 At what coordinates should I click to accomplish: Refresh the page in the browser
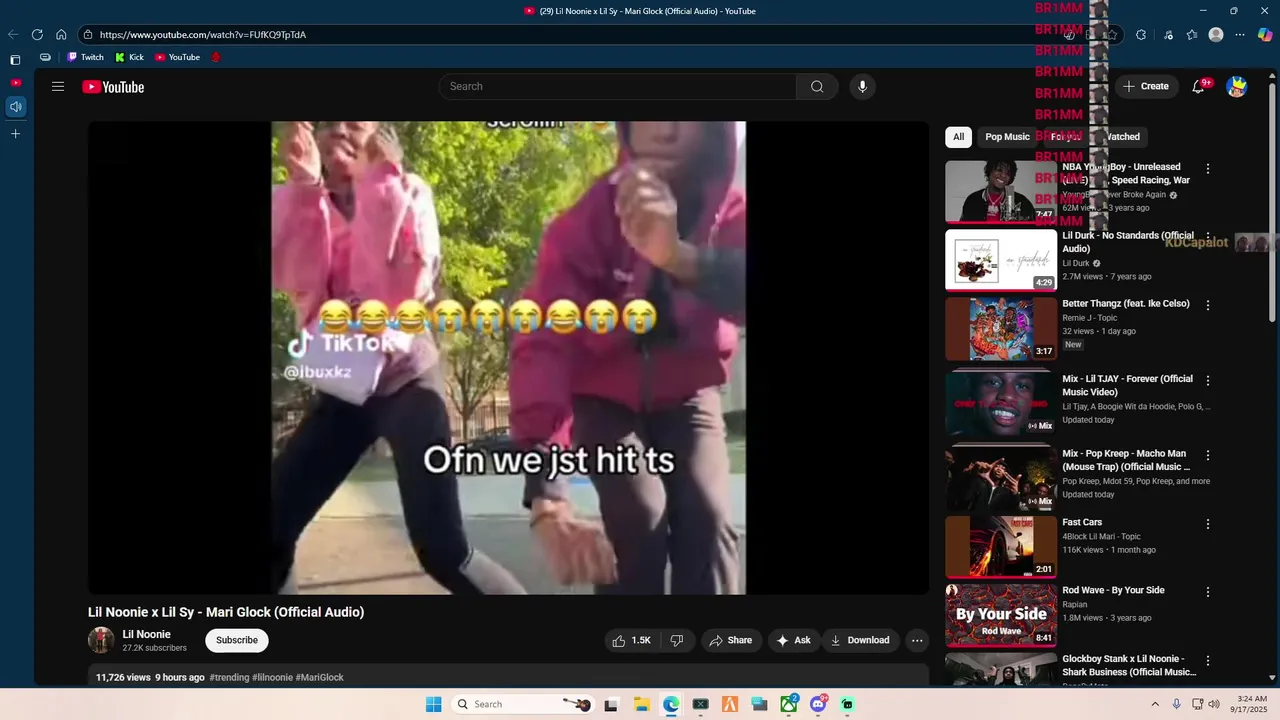pos(37,34)
